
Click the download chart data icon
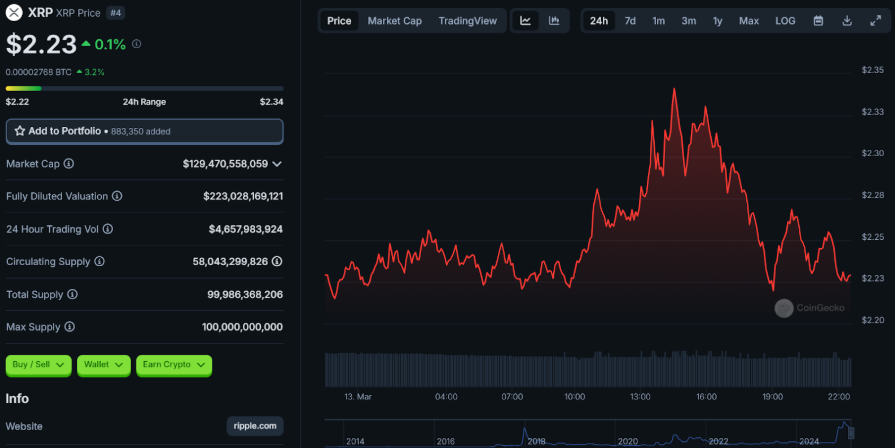click(x=847, y=21)
